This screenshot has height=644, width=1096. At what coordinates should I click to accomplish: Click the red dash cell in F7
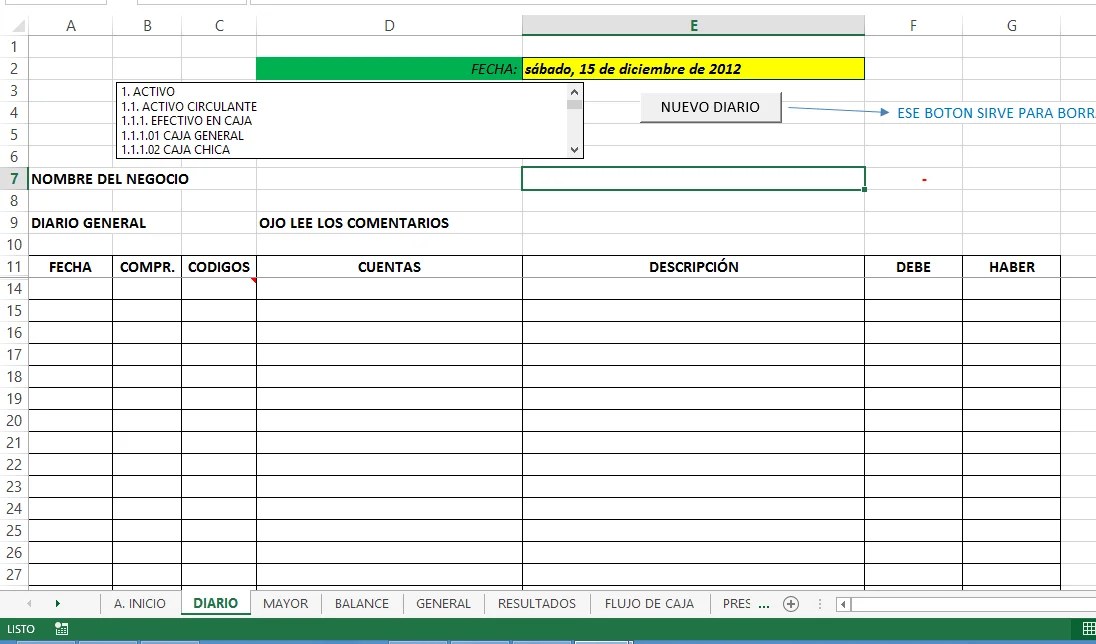pos(914,179)
